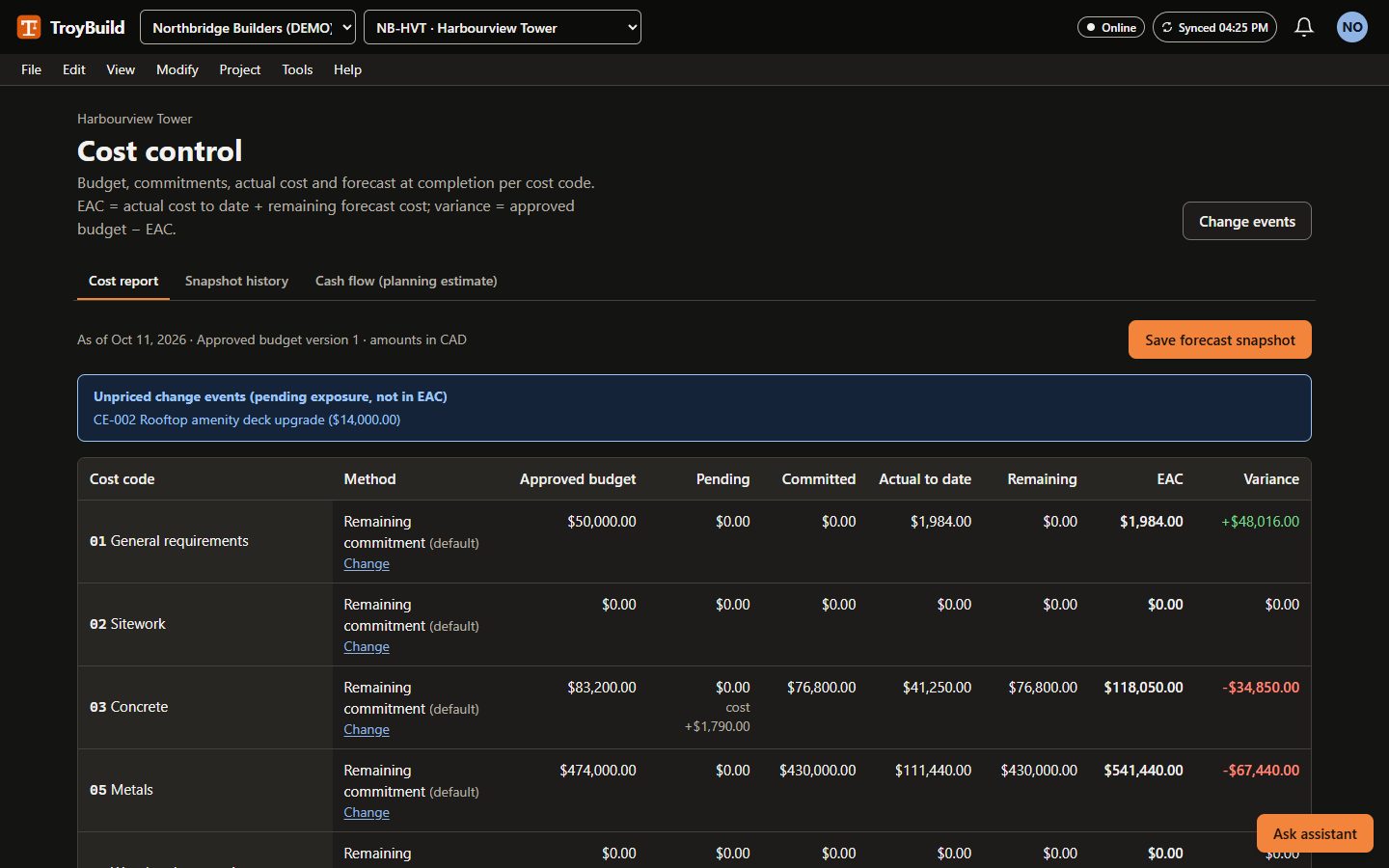Switch to the Snapshot history tab
This screenshot has width=1389, height=868.
click(236, 281)
